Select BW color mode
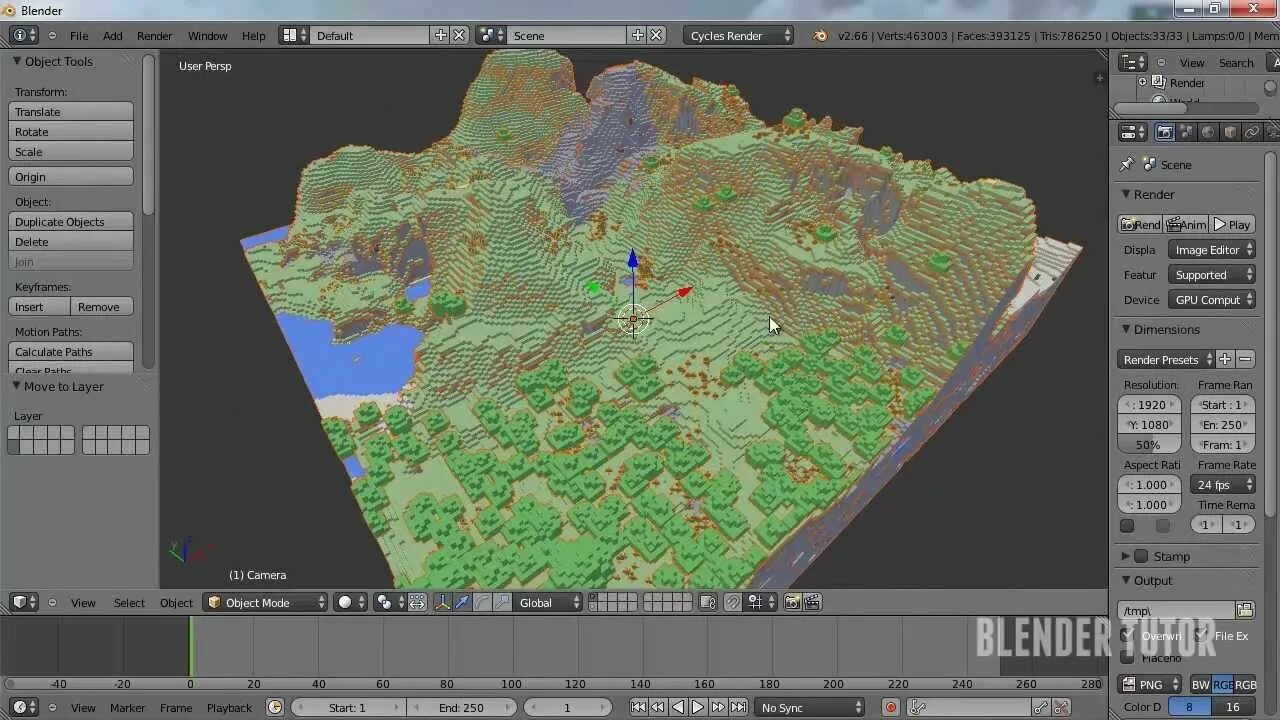1280x720 pixels. click(x=1200, y=684)
